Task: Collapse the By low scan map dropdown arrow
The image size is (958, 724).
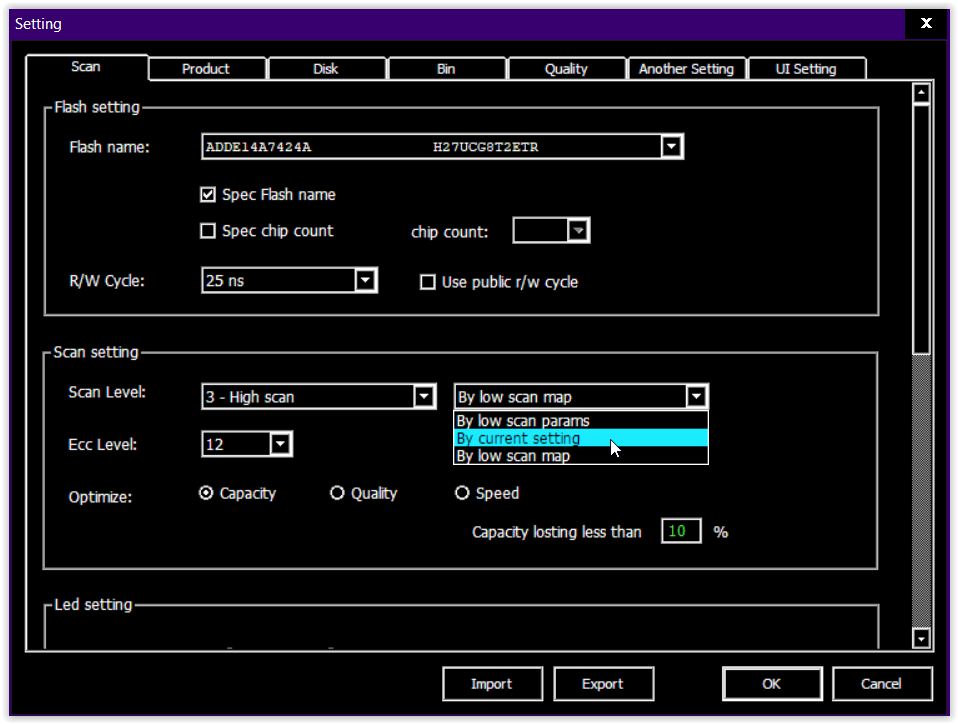Action: pos(697,396)
